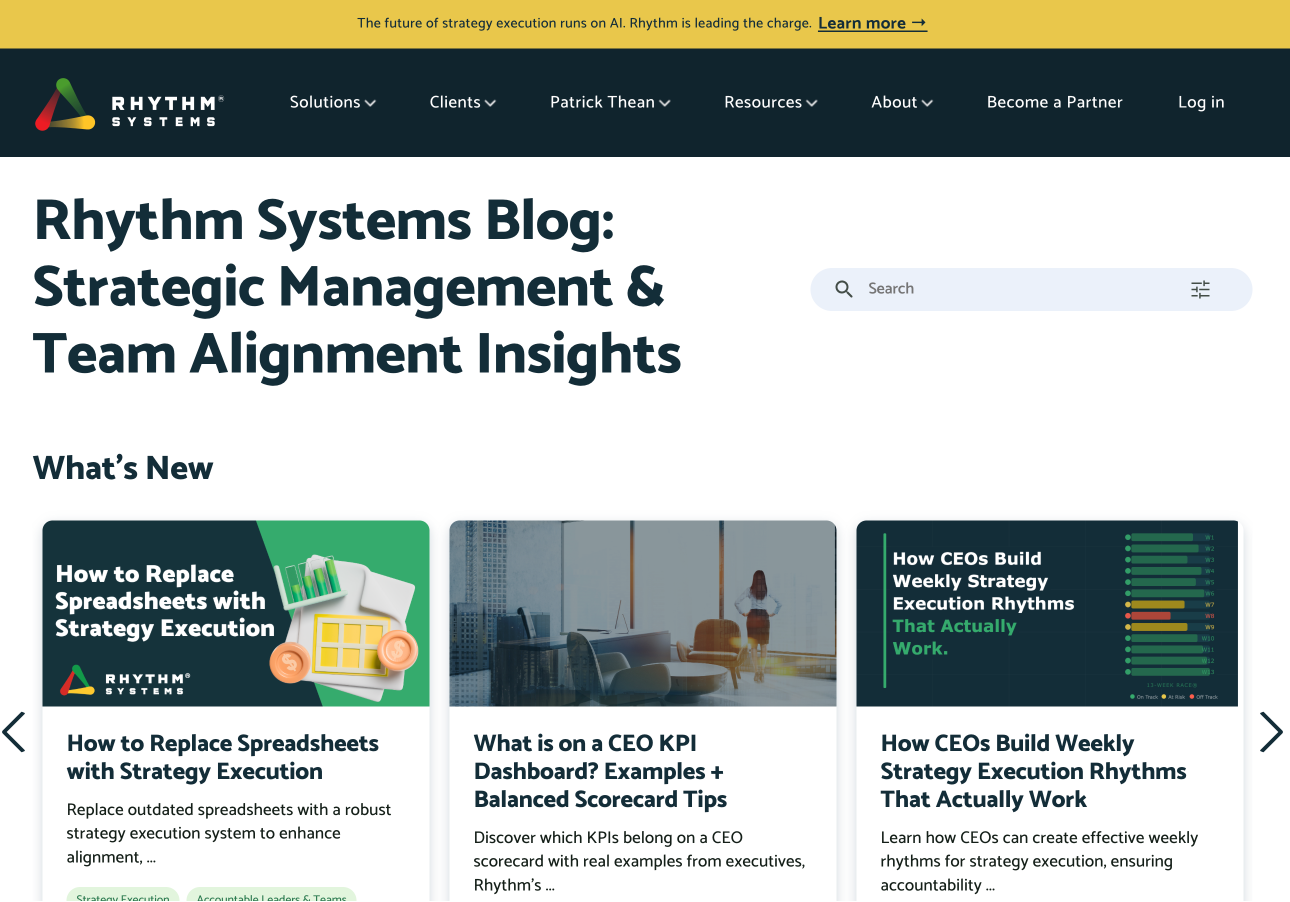This screenshot has width=1290, height=902.
Task: Follow the Learn more banner link
Action: pyautogui.click(x=872, y=23)
